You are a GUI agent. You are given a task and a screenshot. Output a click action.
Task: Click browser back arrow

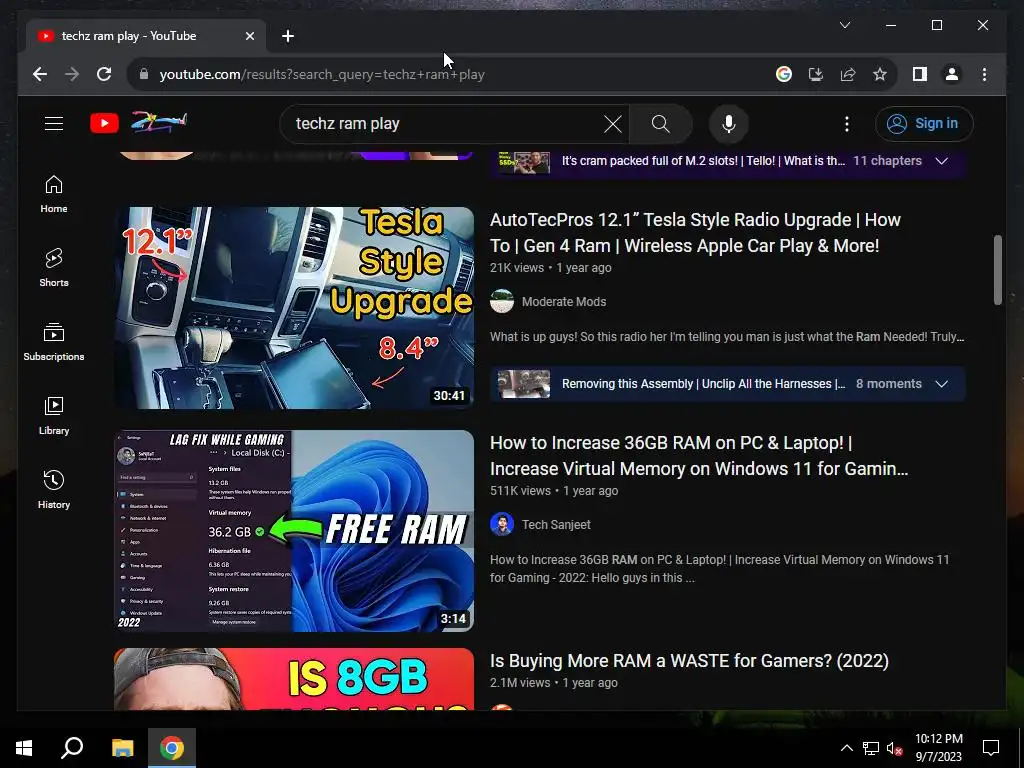point(40,74)
